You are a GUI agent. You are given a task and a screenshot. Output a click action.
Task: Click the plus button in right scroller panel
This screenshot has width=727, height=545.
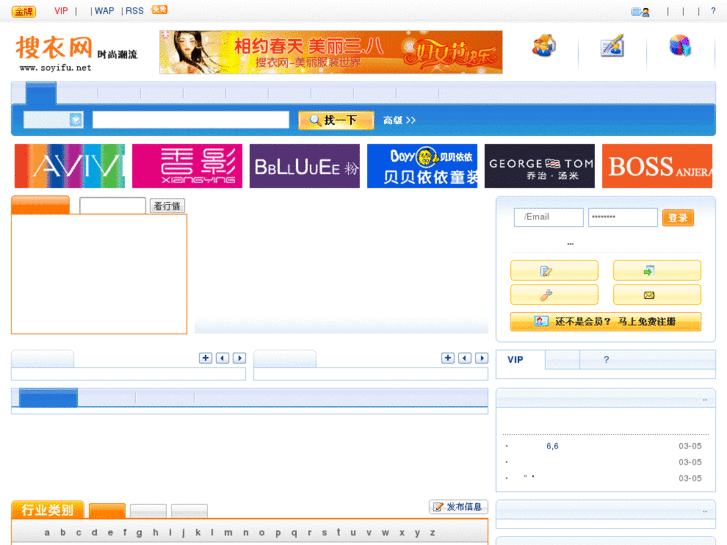click(x=448, y=358)
